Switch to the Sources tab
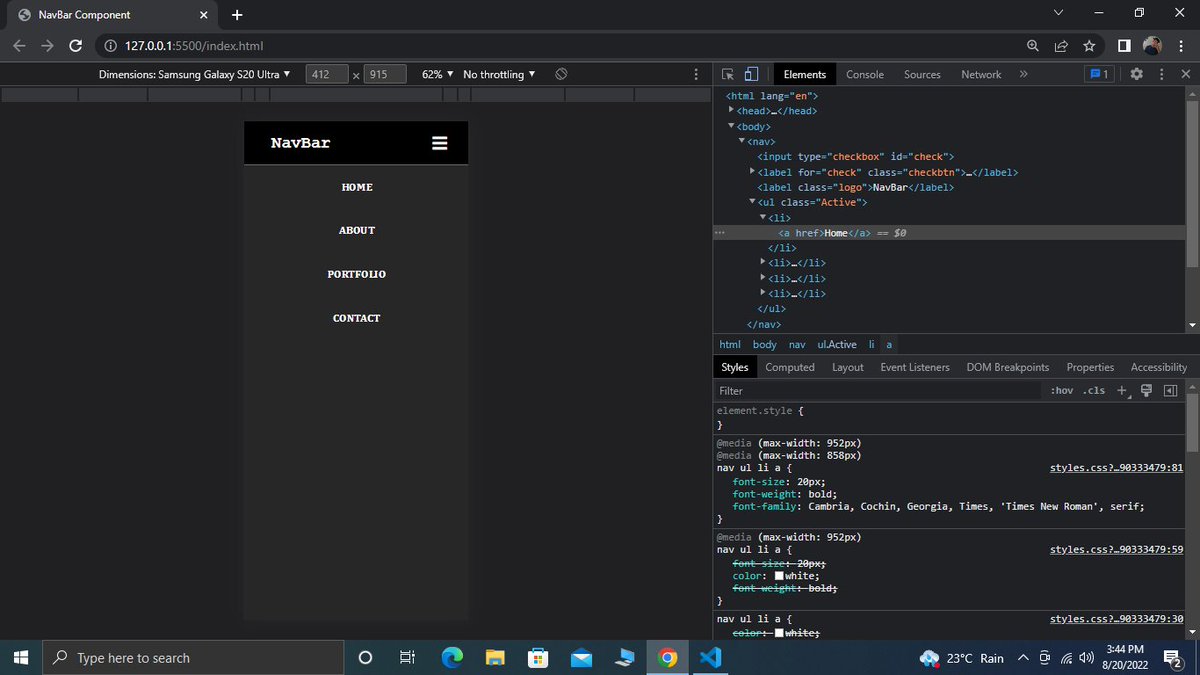This screenshot has height=675, width=1200. [922, 74]
